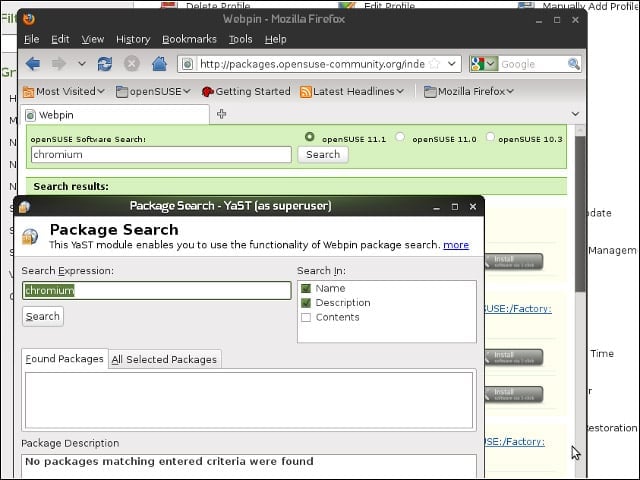Click the site identity icon in URL bar
640x480 pixels.
(x=187, y=64)
